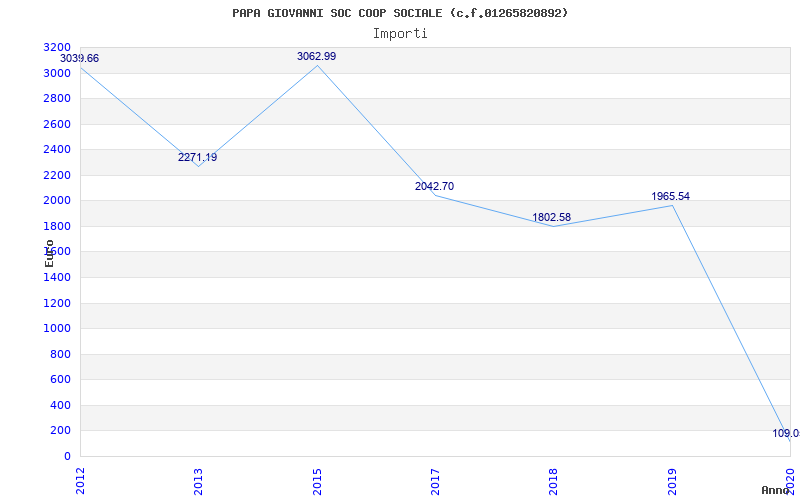Select data label 2042.70
The width and height of the screenshot is (800, 500).
tap(434, 187)
